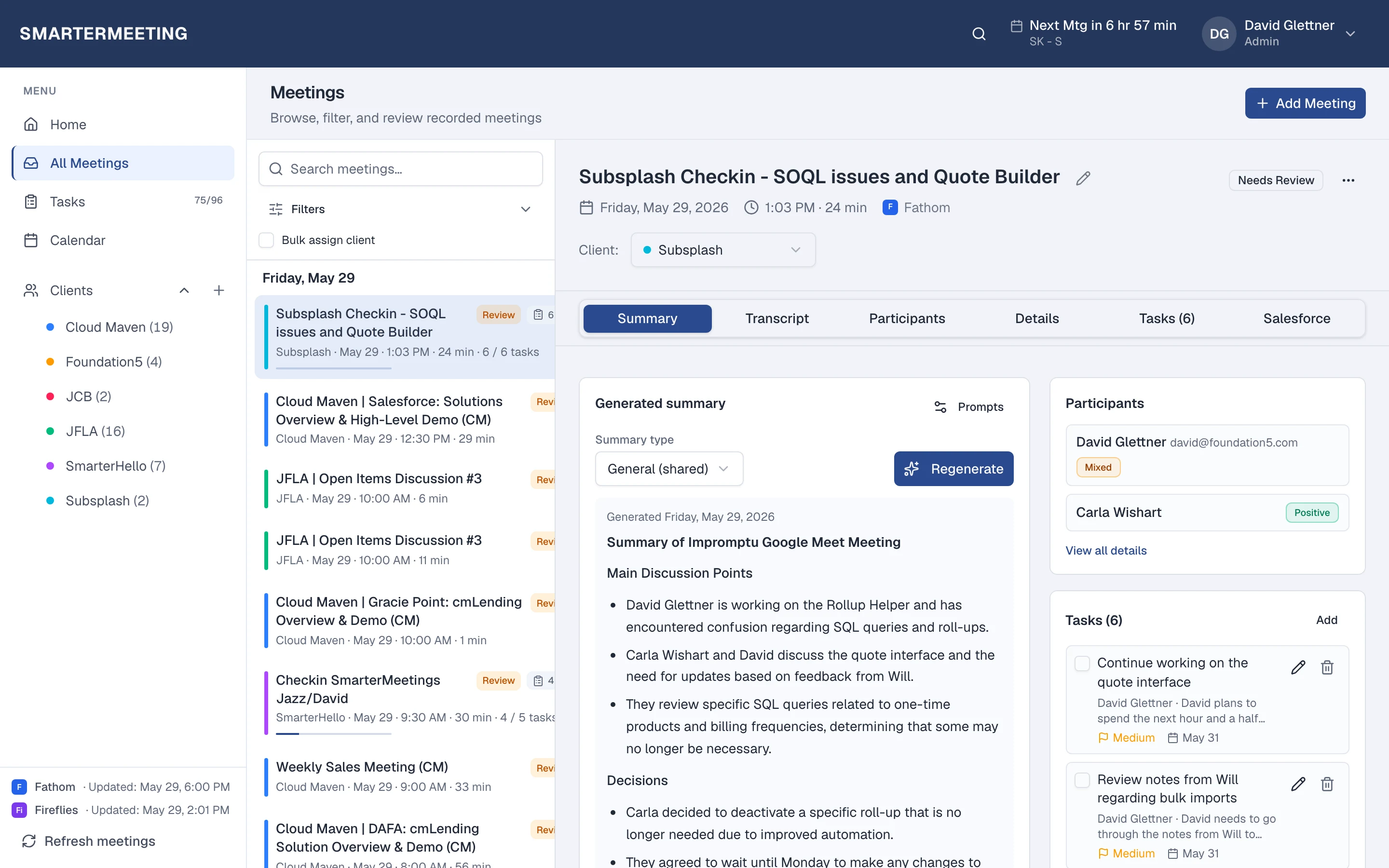Click the task count icon on Checkin SmarterMeetings
Viewport: 1389px width, 868px height.
click(x=538, y=680)
